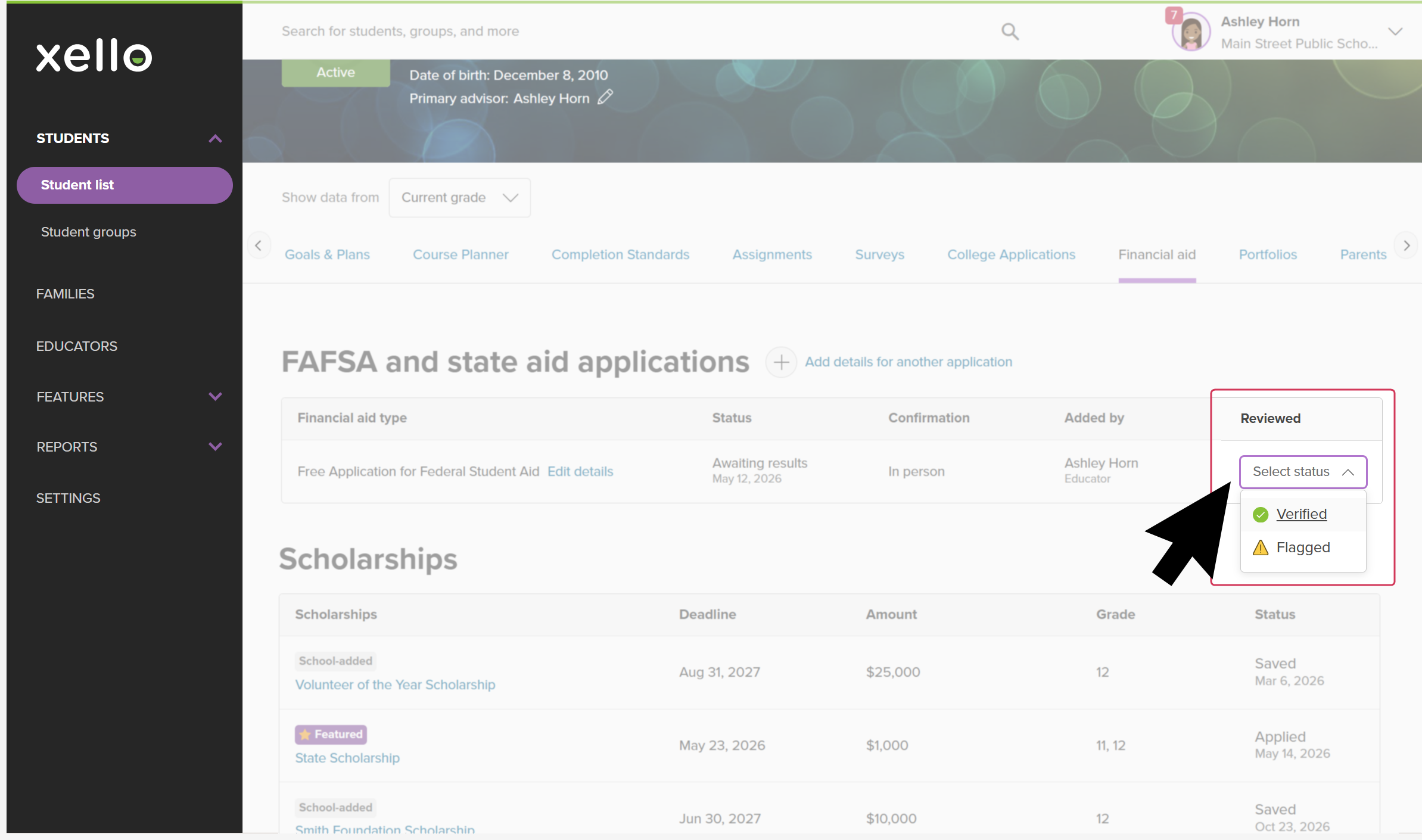Switch to Goals & Plans tab
Viewport: 1422px width, 840px height.
pos(327,255)
